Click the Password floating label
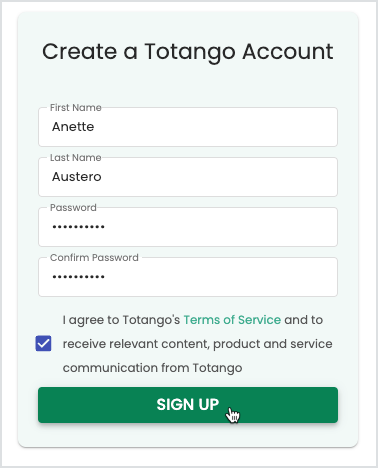The height and width of the screenshot is (468, 378). pos(73,208)
